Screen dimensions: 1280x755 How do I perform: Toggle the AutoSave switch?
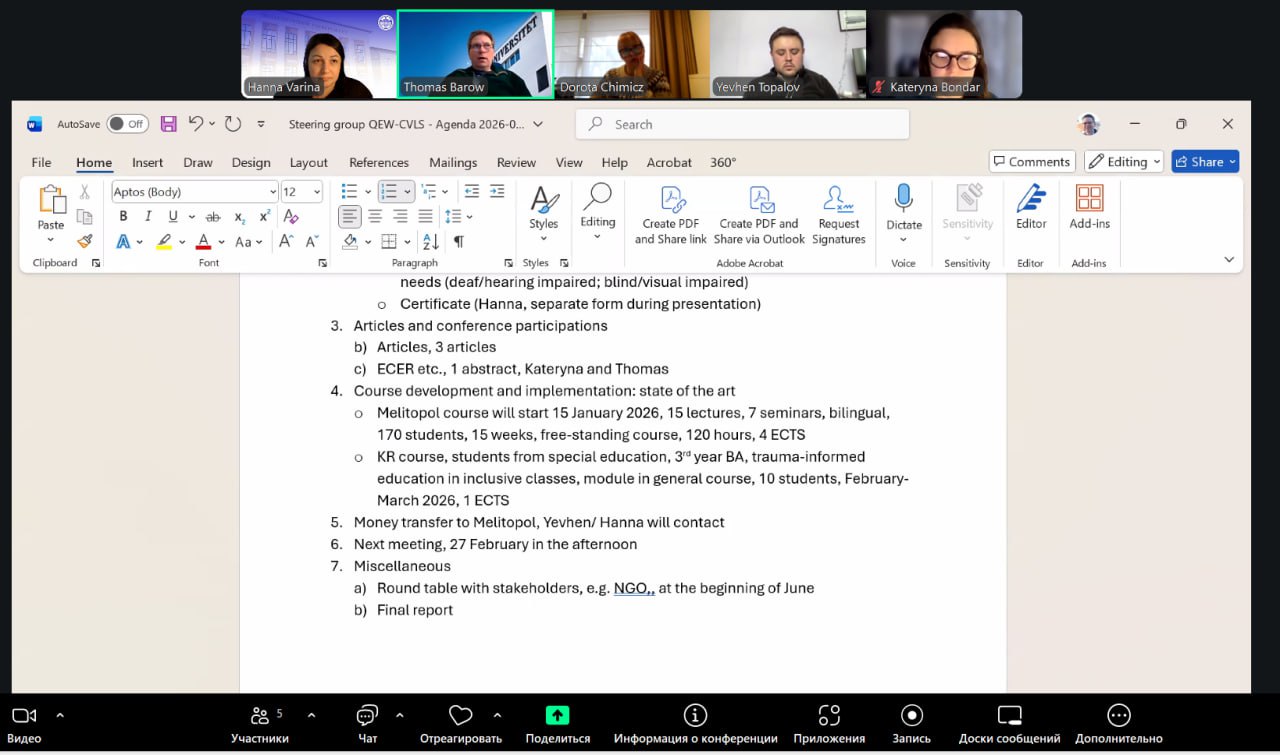pos(127,124)
